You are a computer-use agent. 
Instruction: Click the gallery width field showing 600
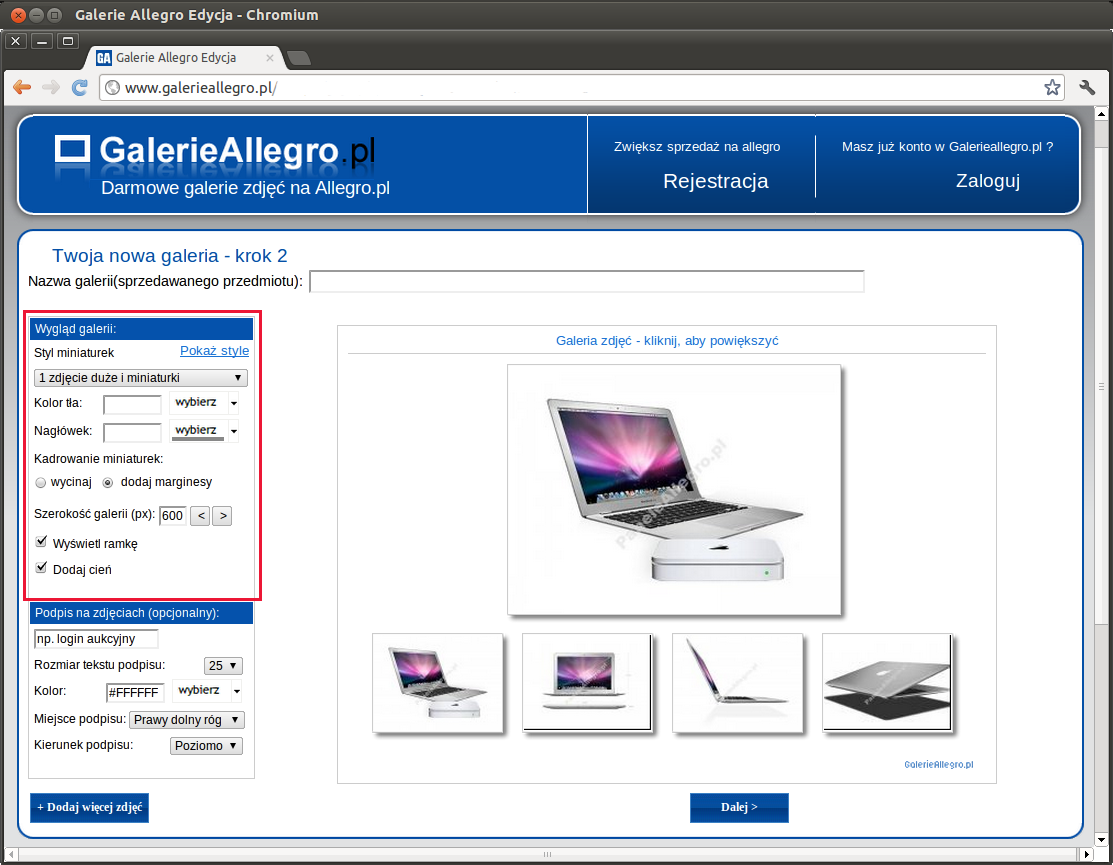pos(172,516)
